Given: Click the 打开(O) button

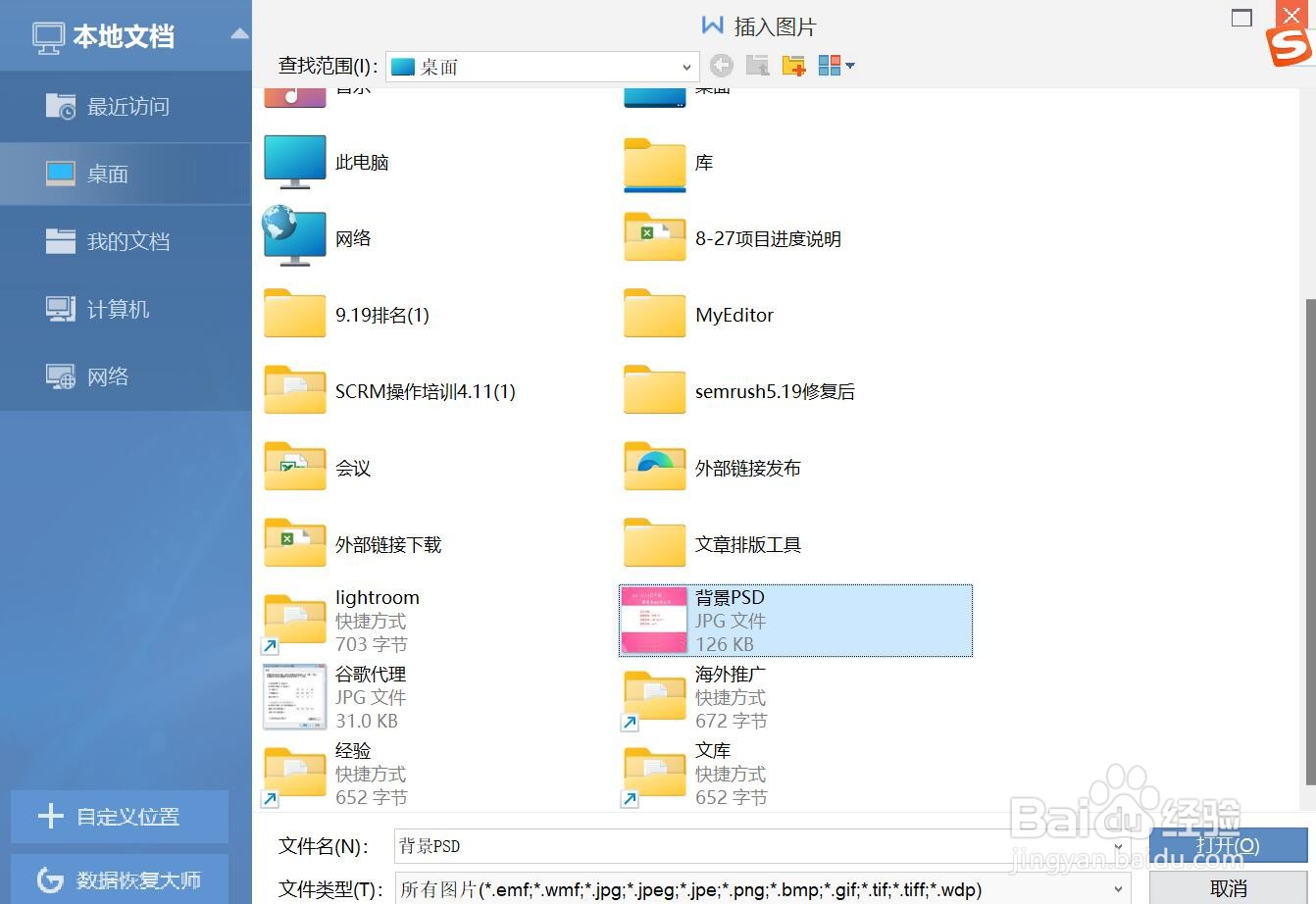Looking at the screenshot, I should click(x=1228, y=845).
